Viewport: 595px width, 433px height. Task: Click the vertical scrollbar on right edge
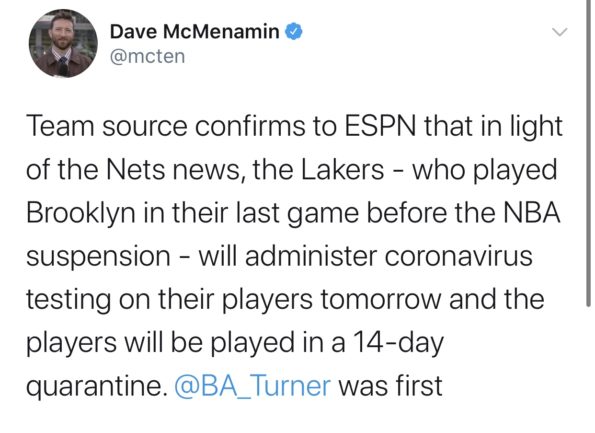589,152
